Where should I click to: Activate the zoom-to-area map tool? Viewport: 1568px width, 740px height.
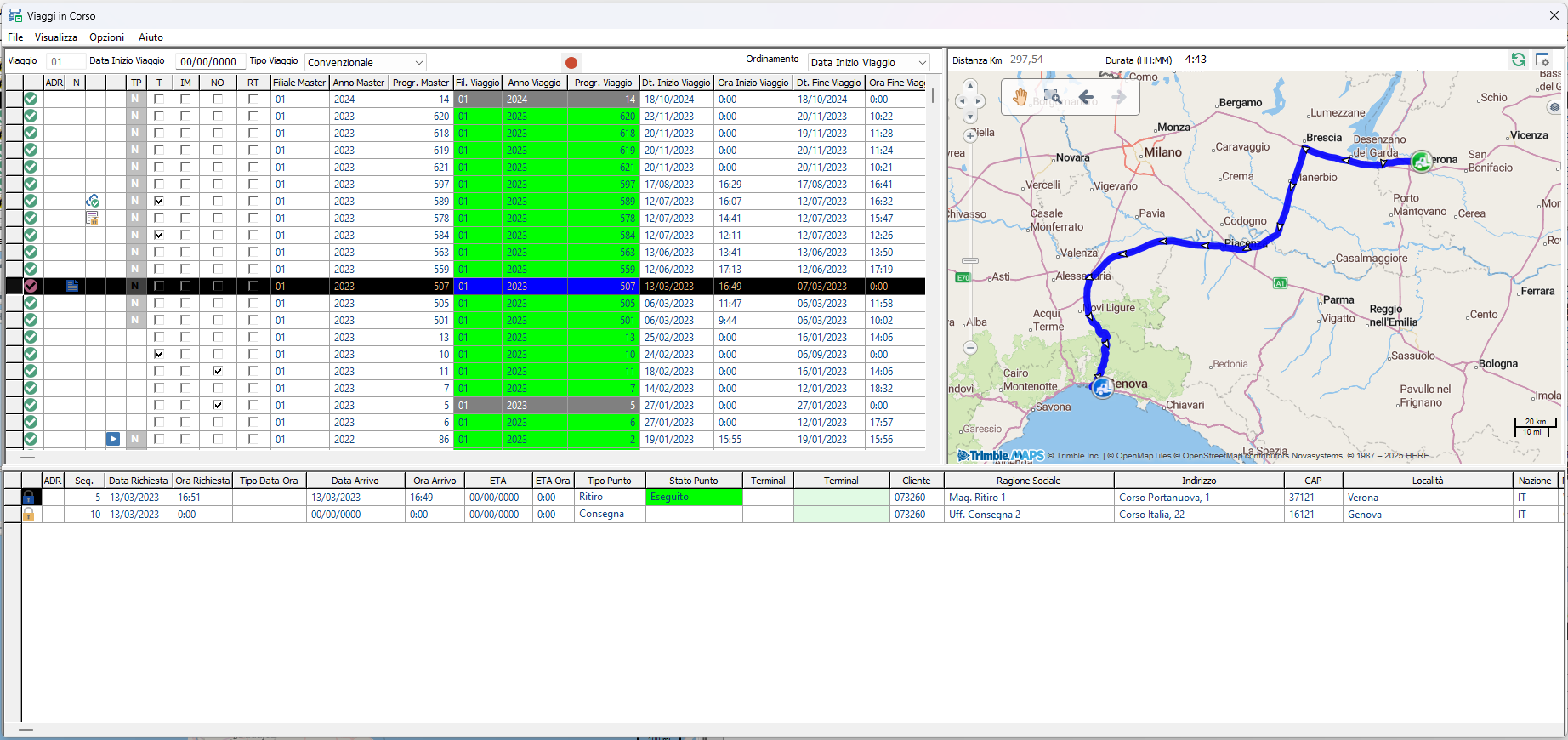coord(1053,97)
